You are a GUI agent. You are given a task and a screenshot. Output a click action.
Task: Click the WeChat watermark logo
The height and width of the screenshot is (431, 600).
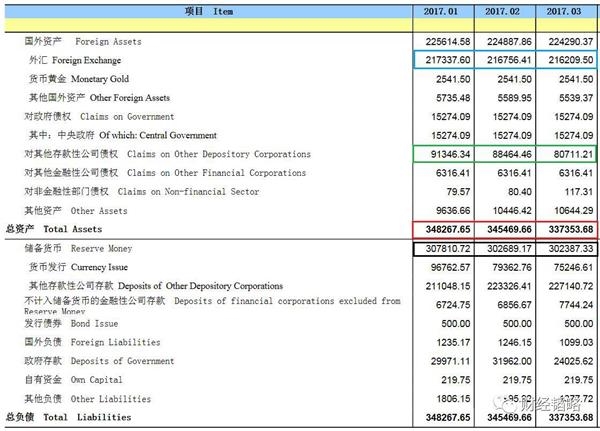pos(510,405)
